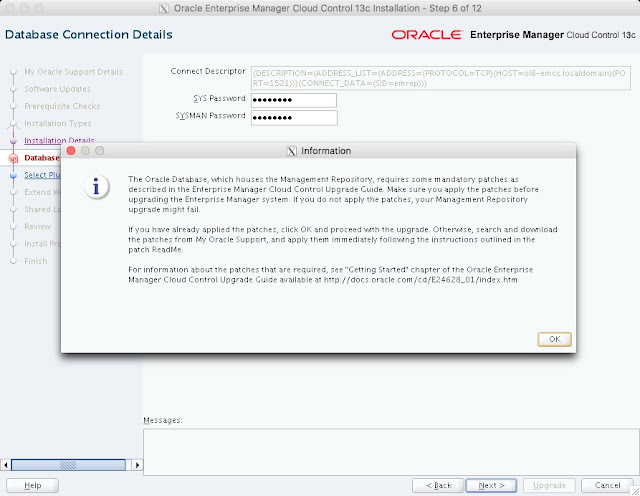The width and height of the screenshot is (640, 496).
Task: Click the 'Database Connection Details' heading
Action: (x=89, y=35)
